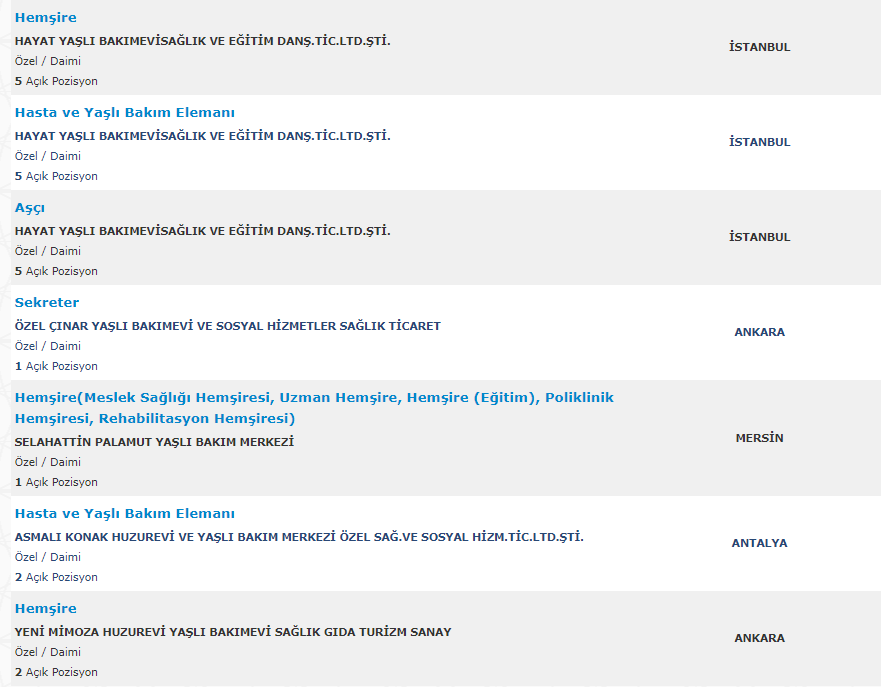Click SELAHATTİN PALAMUT YAŞLI BAKIM MERKEZİ text
This screenshot has height=687, width=881.
pos(155,442)
